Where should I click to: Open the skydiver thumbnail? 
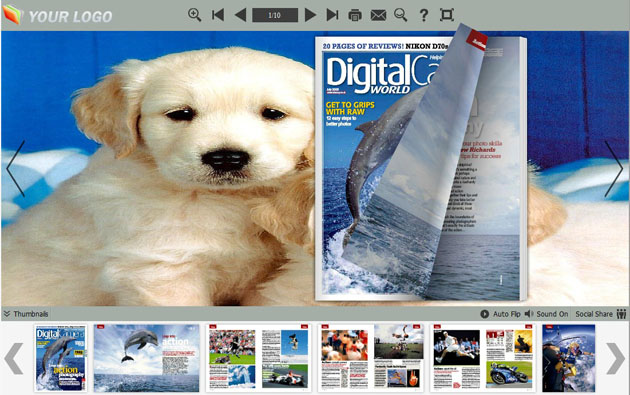point(569,358)
